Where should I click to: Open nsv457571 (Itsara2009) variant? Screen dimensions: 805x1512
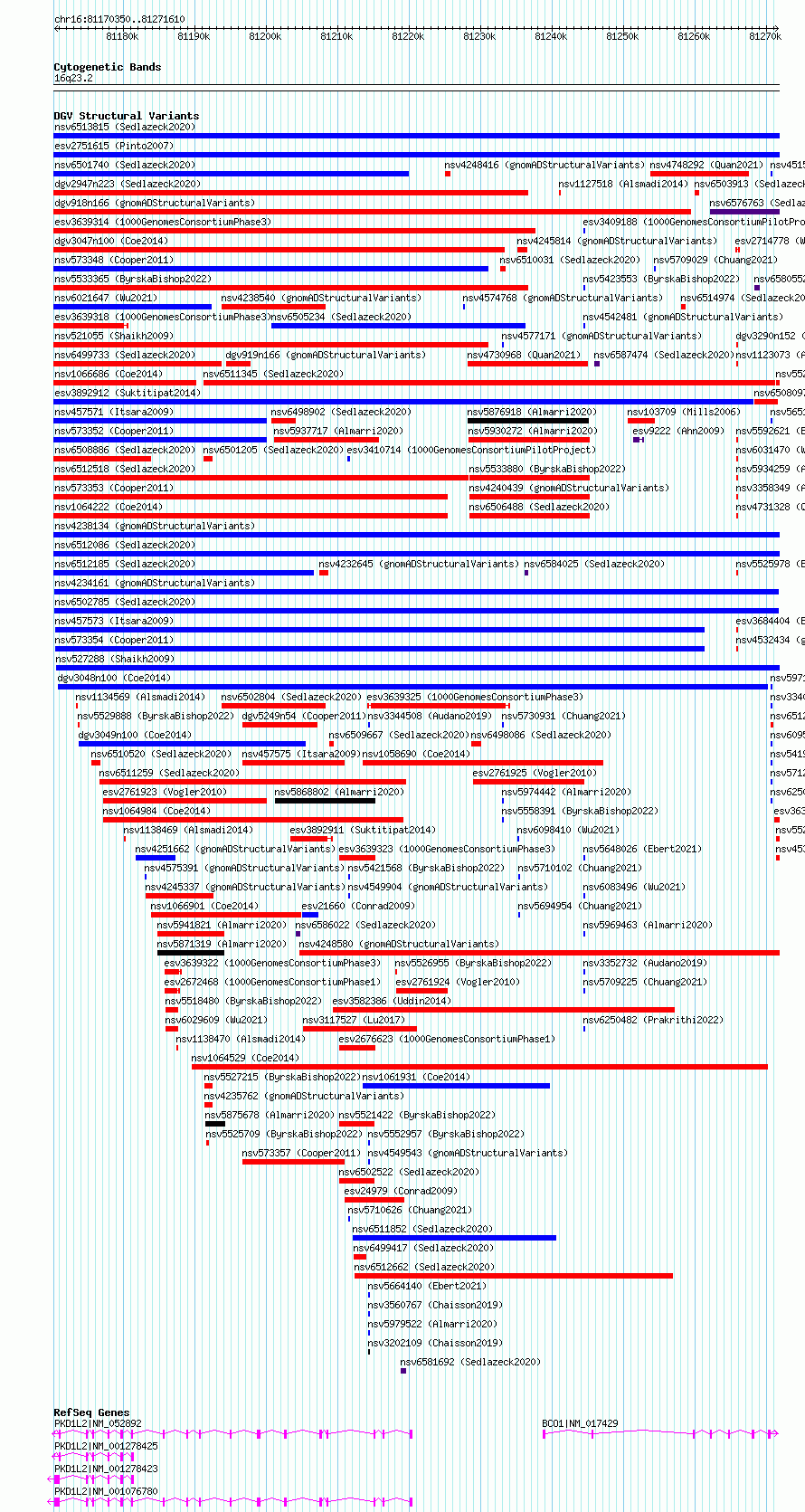click(x=113, y=413)
